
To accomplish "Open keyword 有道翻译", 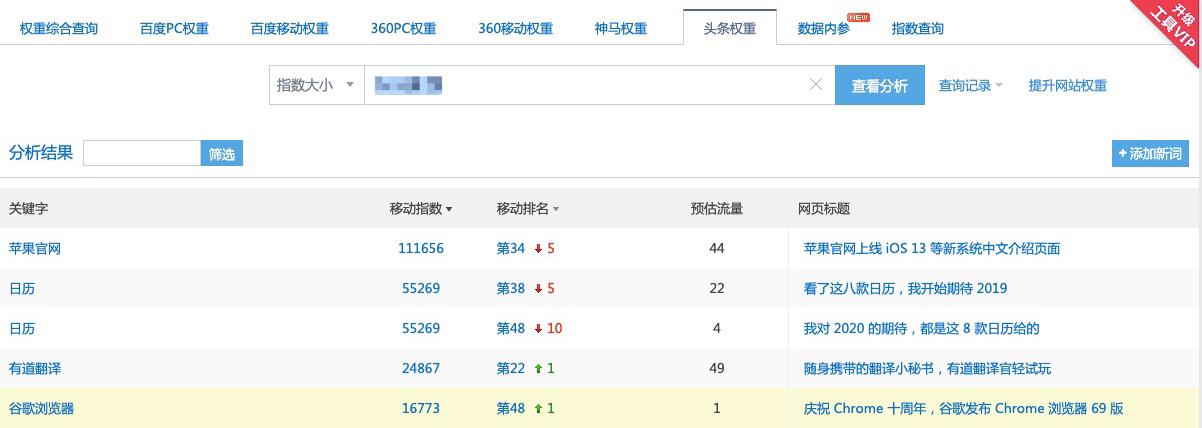I will [35, 368].
